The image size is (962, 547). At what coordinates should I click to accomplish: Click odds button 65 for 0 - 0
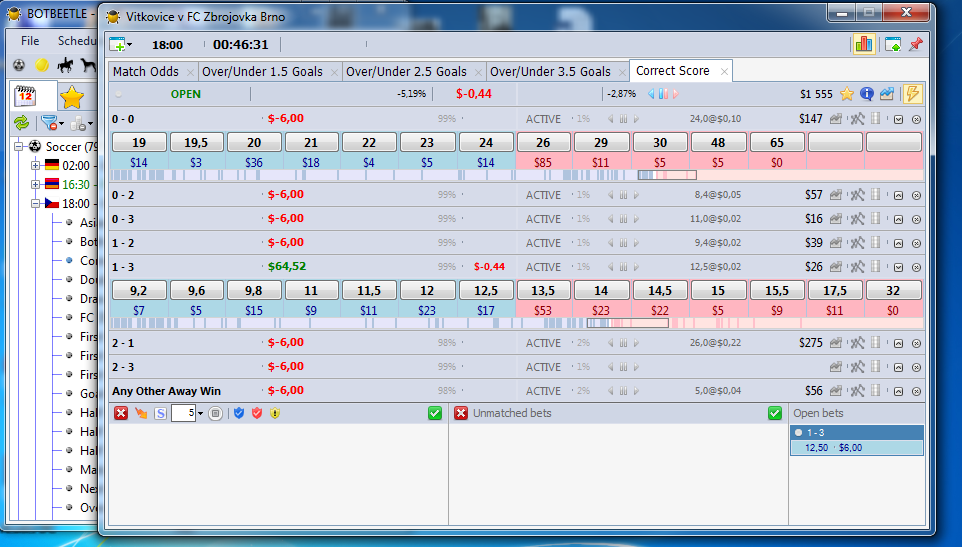(x=777, y=142)
